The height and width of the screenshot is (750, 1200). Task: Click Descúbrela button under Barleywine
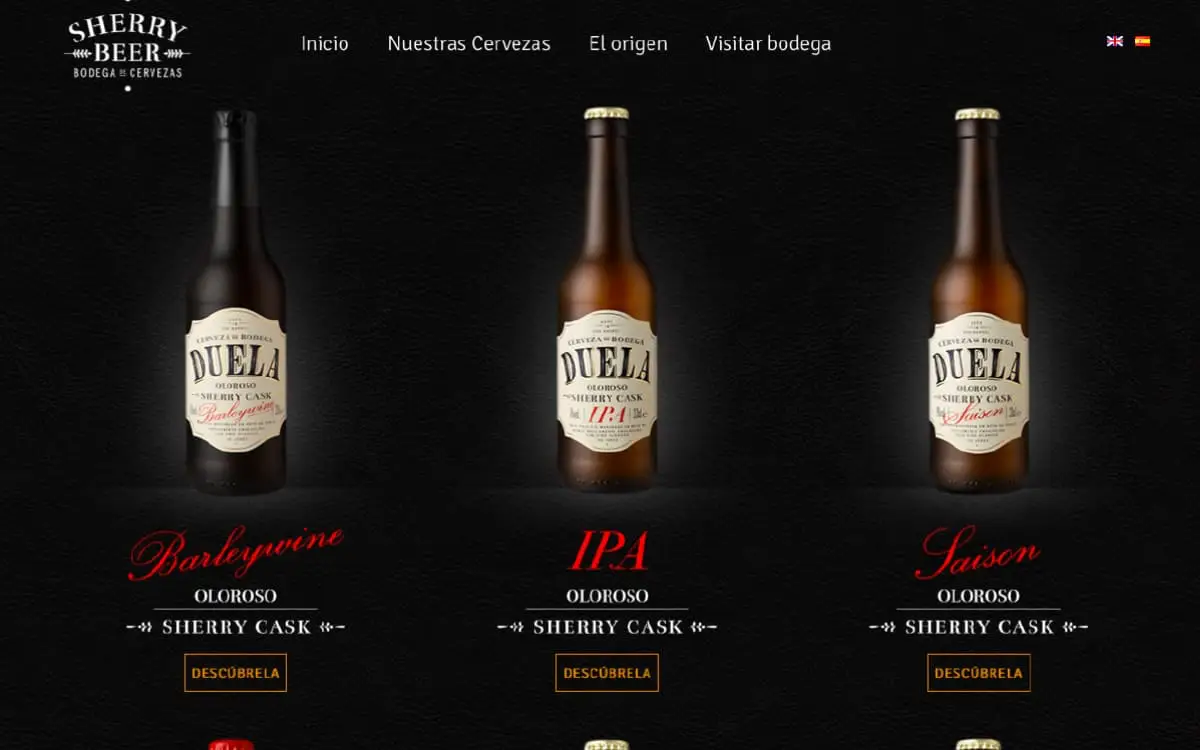click(x=235, y=673)
